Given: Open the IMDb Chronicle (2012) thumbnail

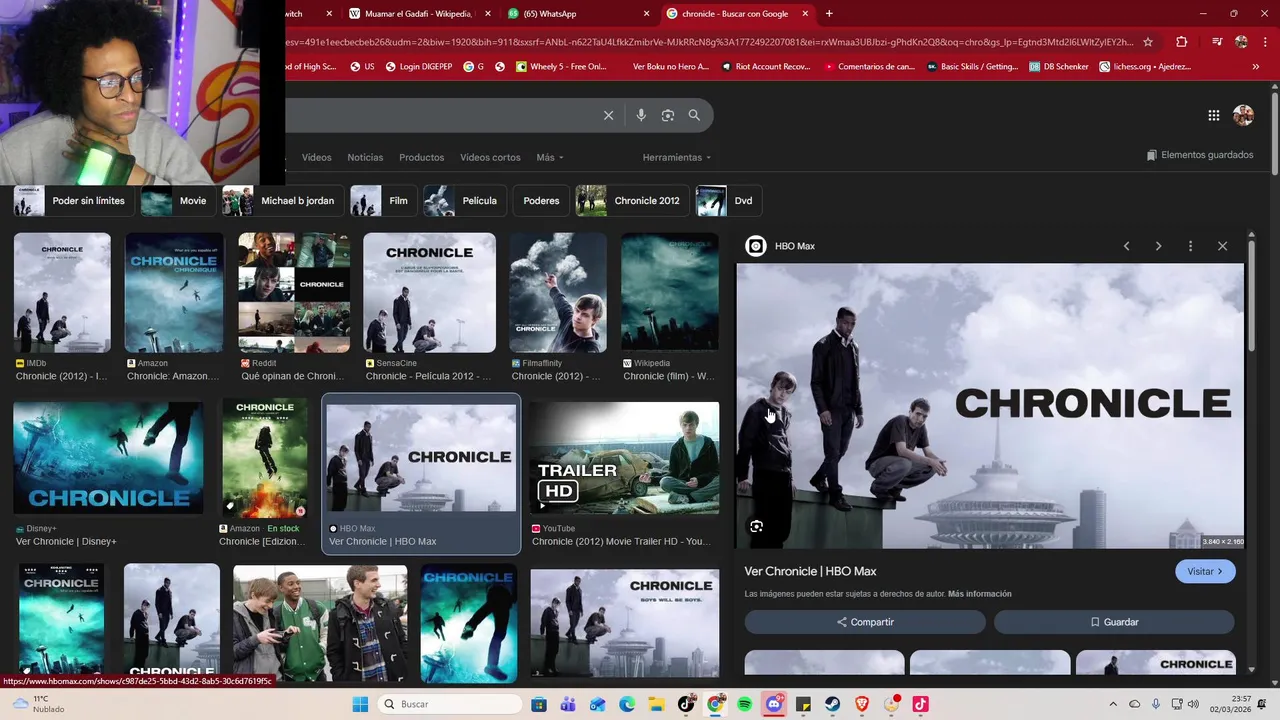Looking at the screenshot, I should (62, 293).
